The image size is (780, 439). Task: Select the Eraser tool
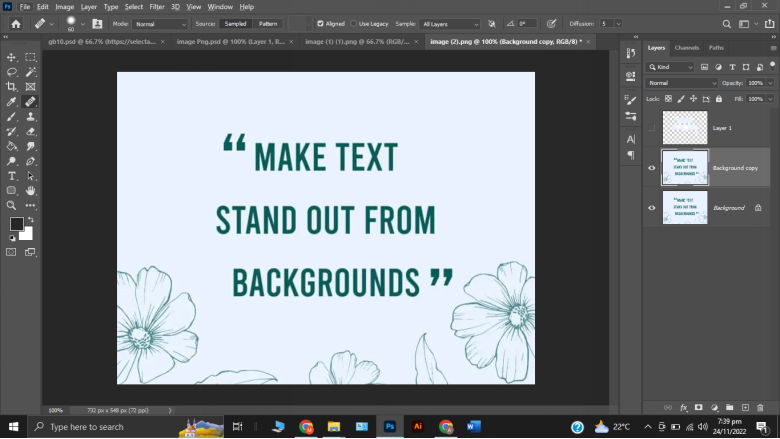(30, 132)
